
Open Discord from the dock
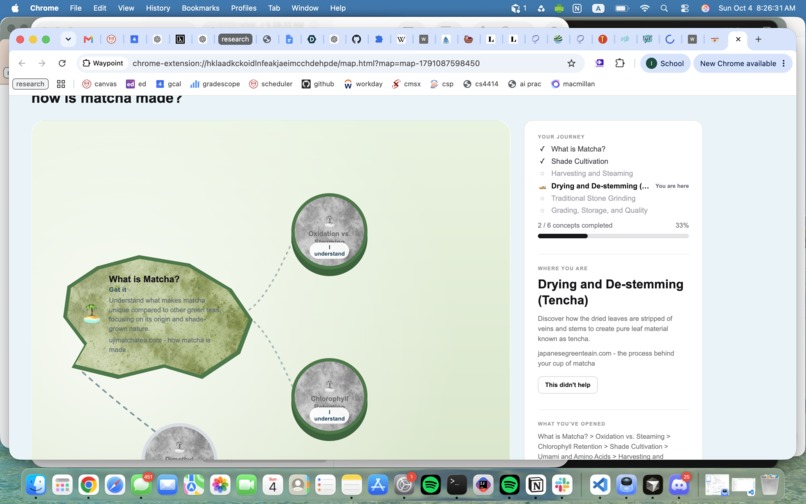(x=679, y=484)
